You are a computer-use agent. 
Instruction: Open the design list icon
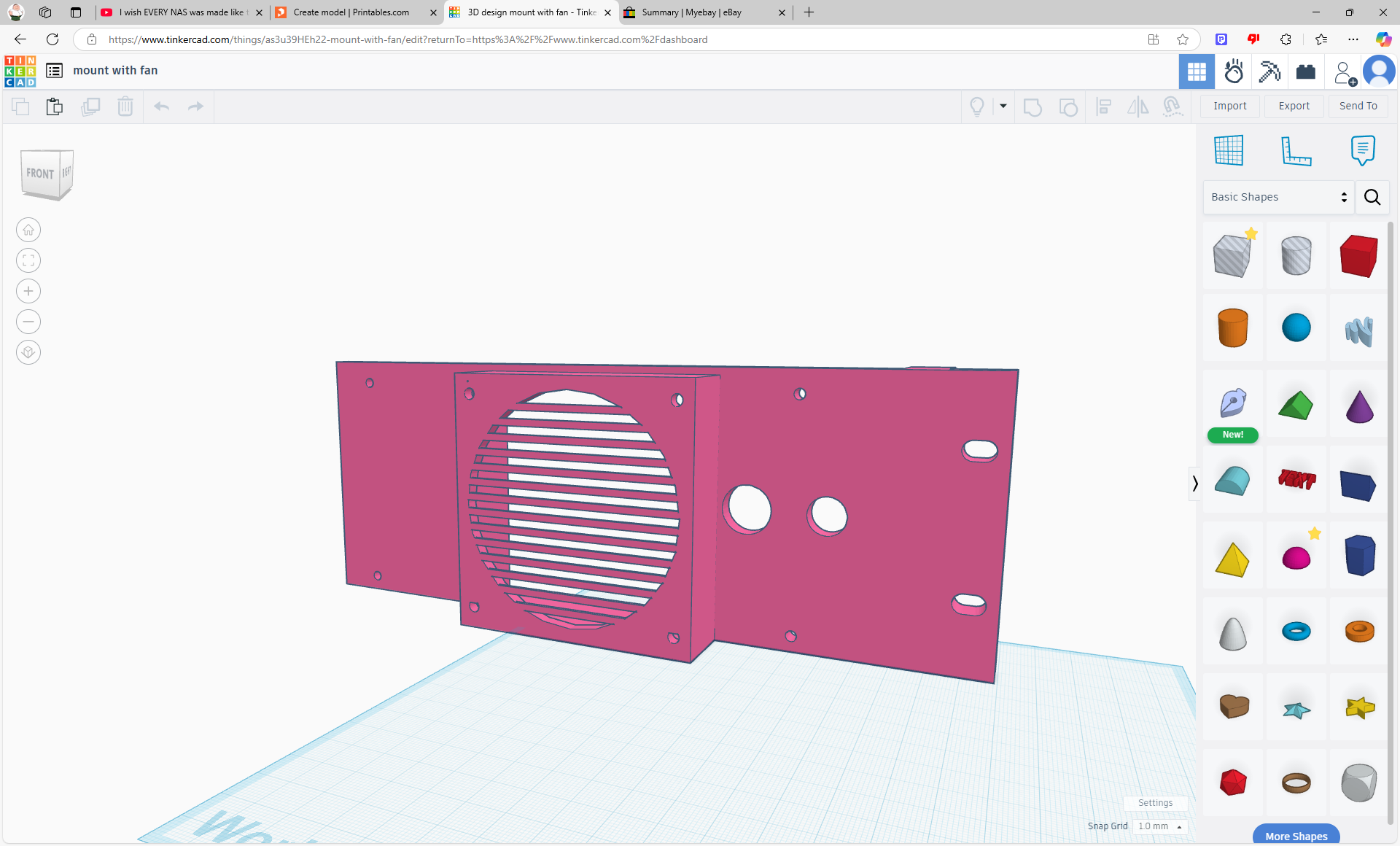pyautogui.click(x=54, y=71)
